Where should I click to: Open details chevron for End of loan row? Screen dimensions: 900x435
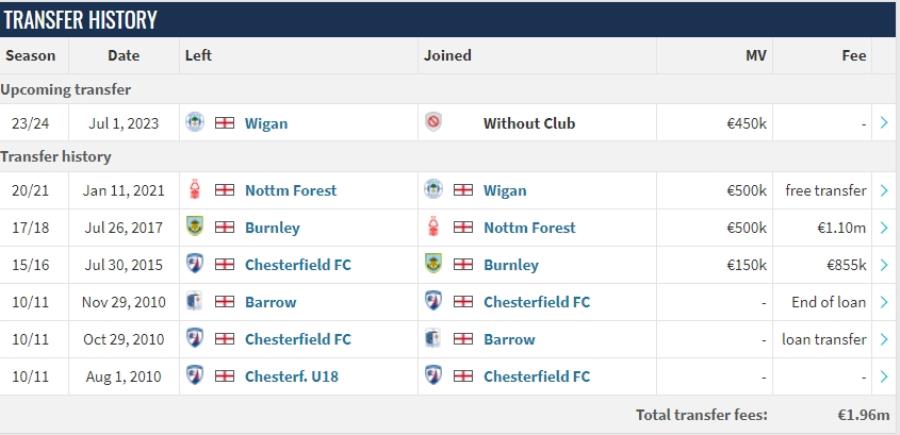click(x=884, y=302)
